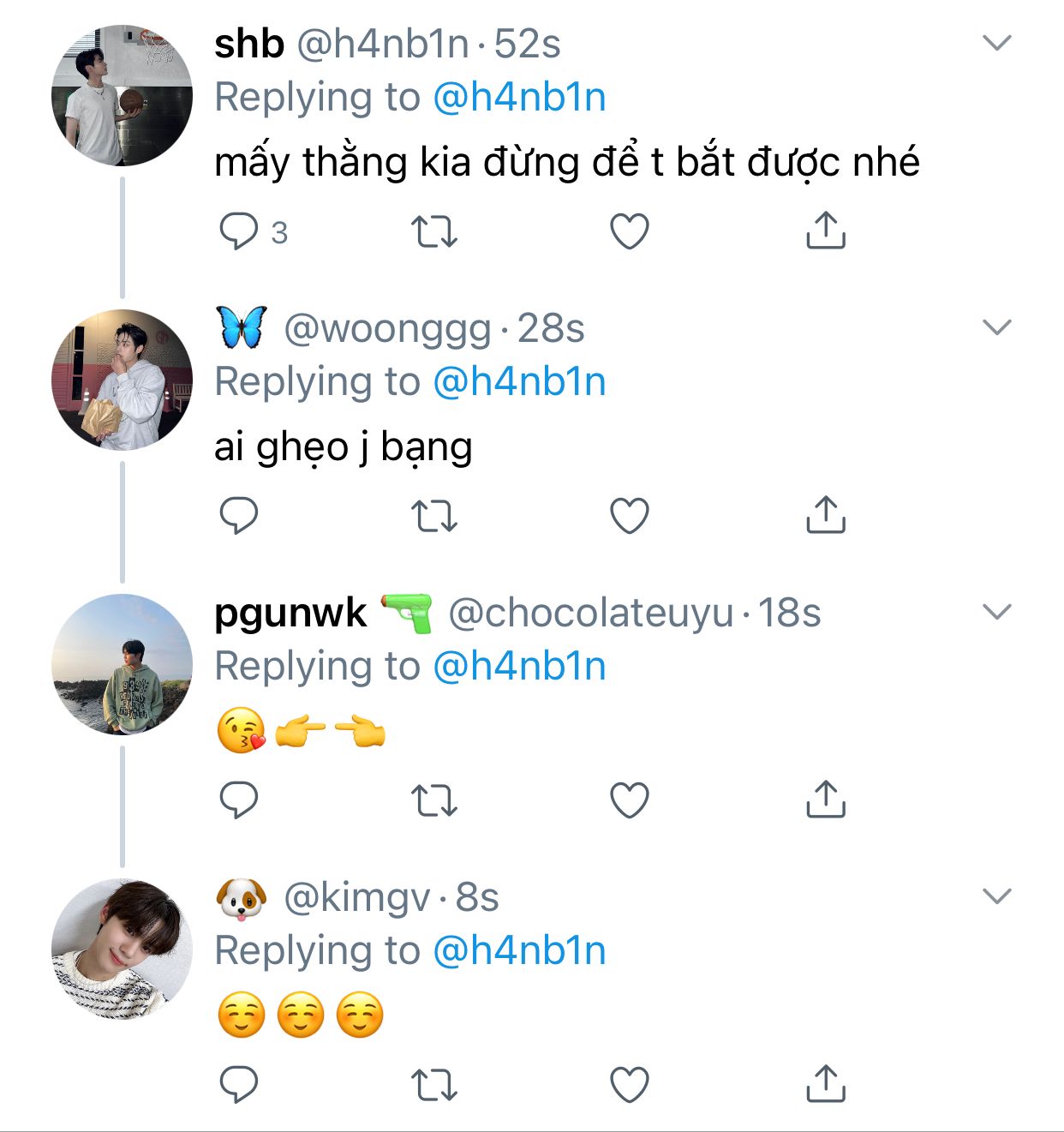This screenshot has height=1132, width=1064.
Task: Reply to @kimgv's tweet
Action: tap(239, 1085)
